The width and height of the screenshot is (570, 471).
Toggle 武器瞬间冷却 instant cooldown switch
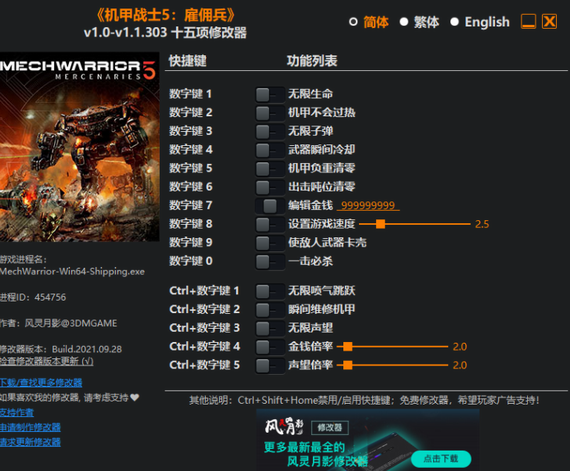coord(270,150)
